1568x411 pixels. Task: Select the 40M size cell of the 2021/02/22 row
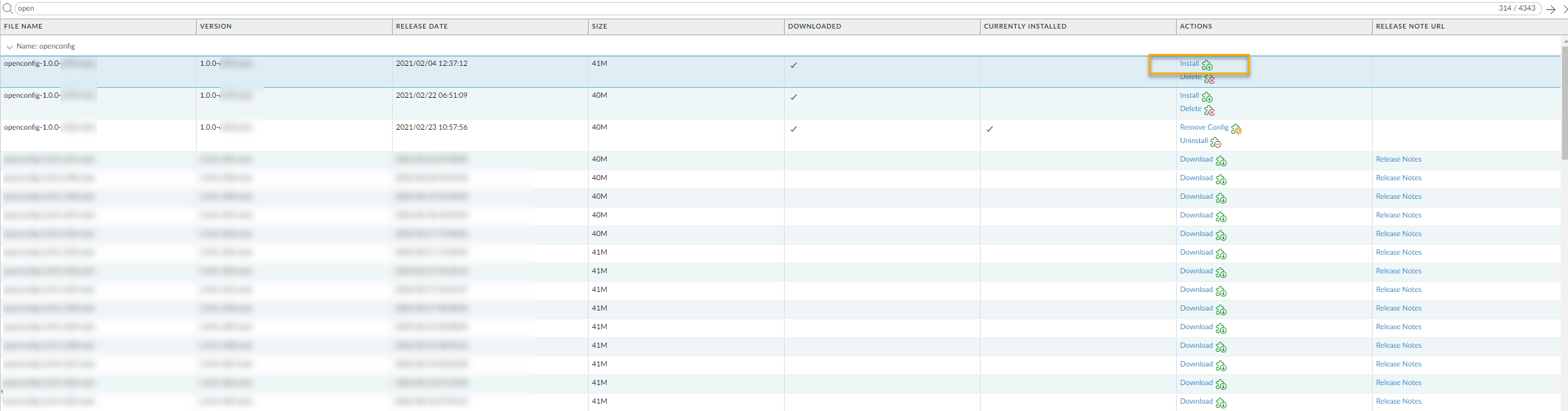point(599,96)
